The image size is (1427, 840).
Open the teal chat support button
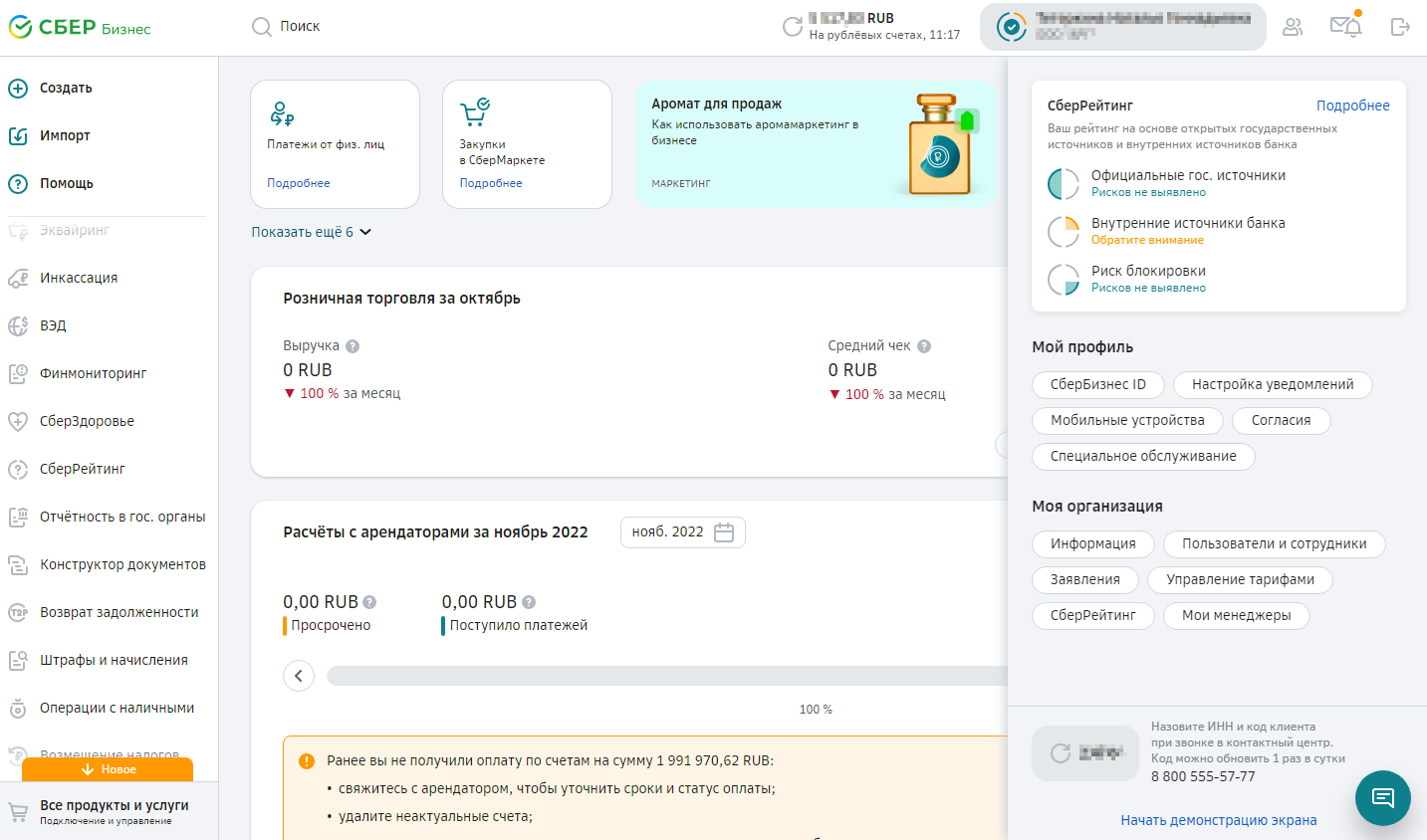1382,797
